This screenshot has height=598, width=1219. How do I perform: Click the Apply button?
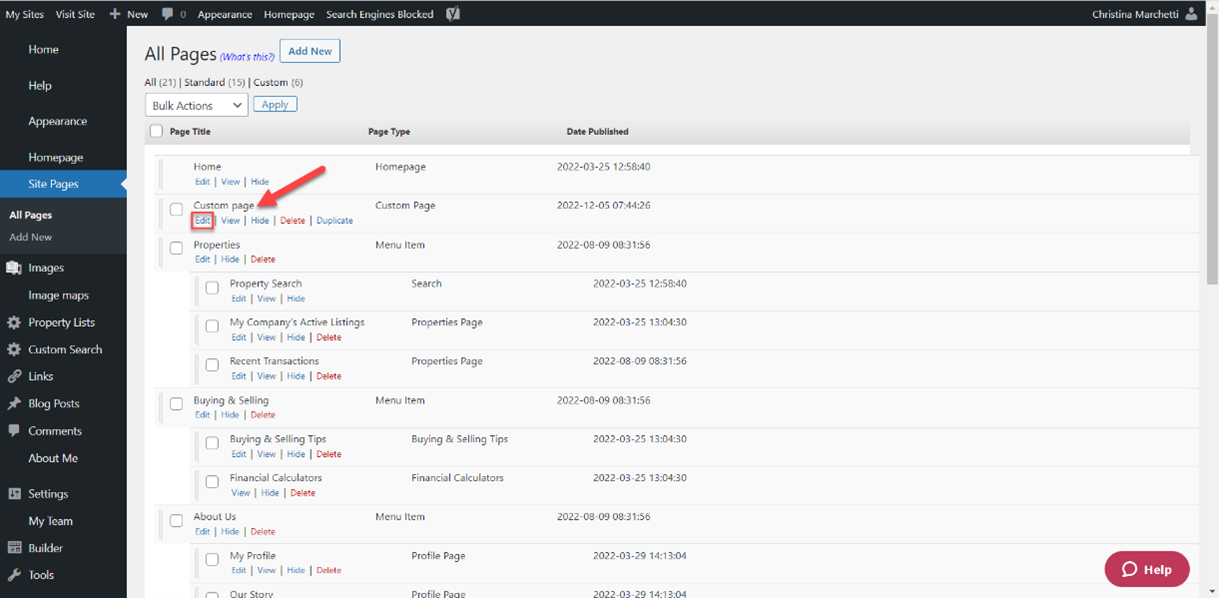[275, 104]
